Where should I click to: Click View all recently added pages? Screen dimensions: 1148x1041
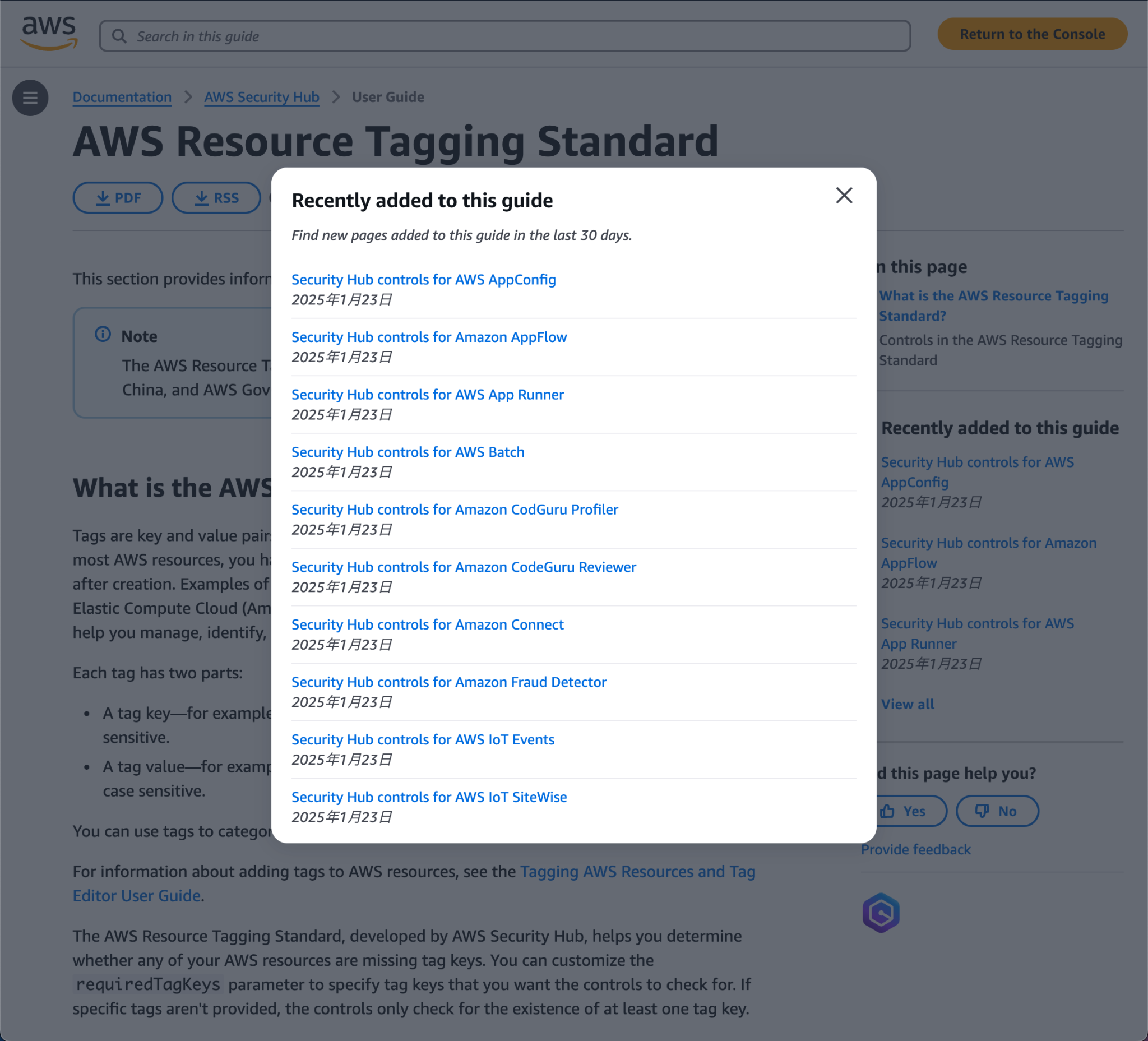908,705
